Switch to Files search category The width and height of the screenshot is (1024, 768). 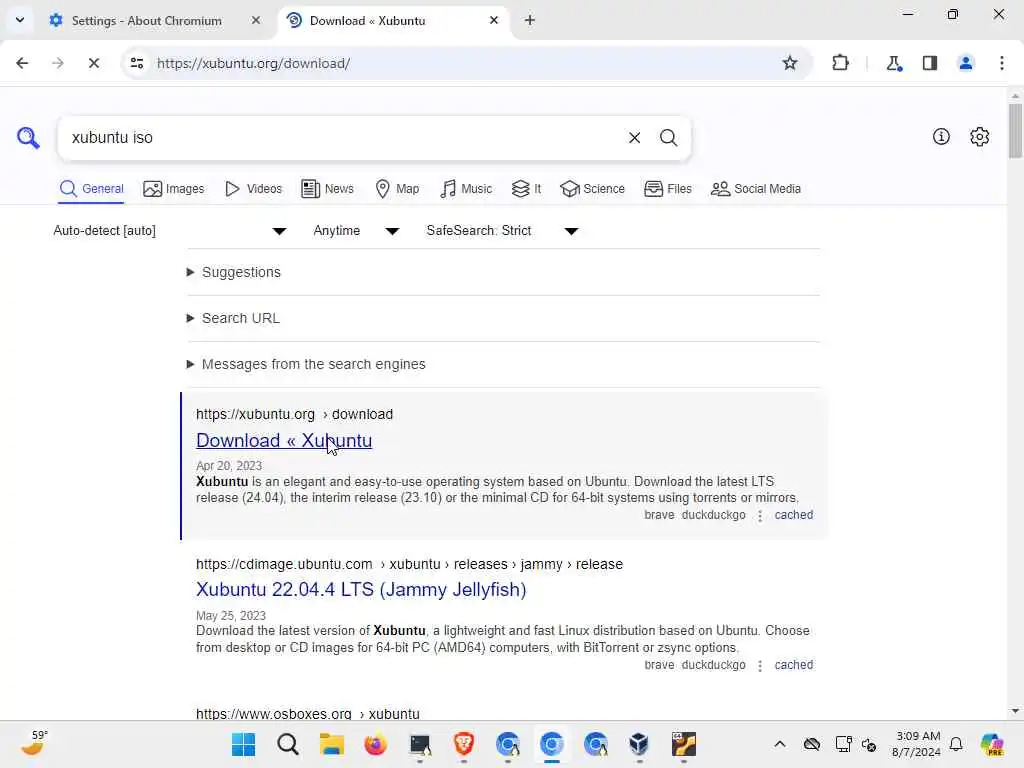click(667, 189)
